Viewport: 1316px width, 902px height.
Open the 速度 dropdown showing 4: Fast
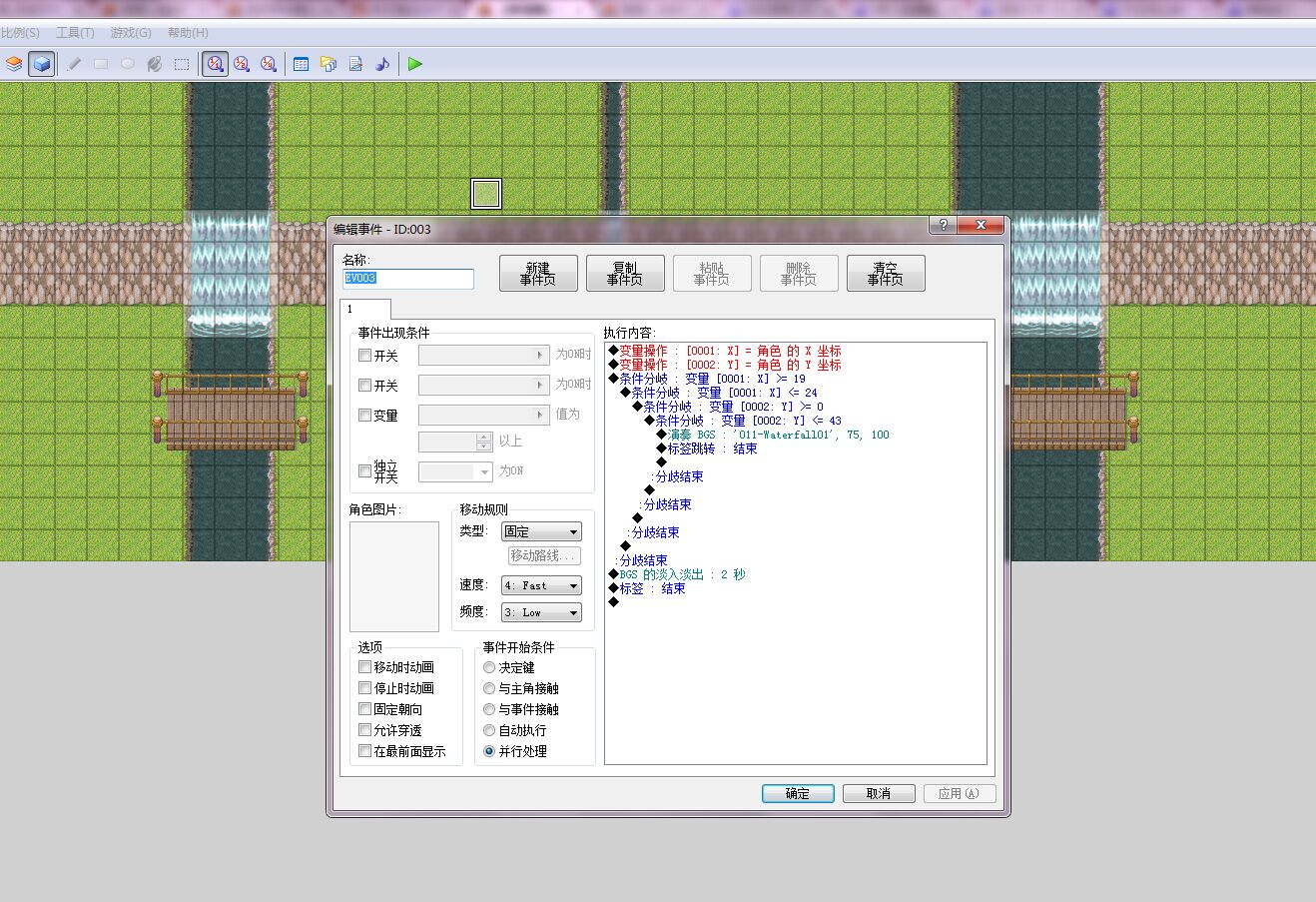pyautogui.click(x=540, y=585)
